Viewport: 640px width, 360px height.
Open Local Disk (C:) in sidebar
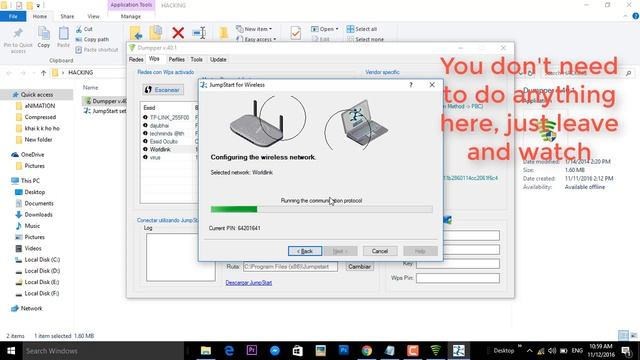point(42,260)
